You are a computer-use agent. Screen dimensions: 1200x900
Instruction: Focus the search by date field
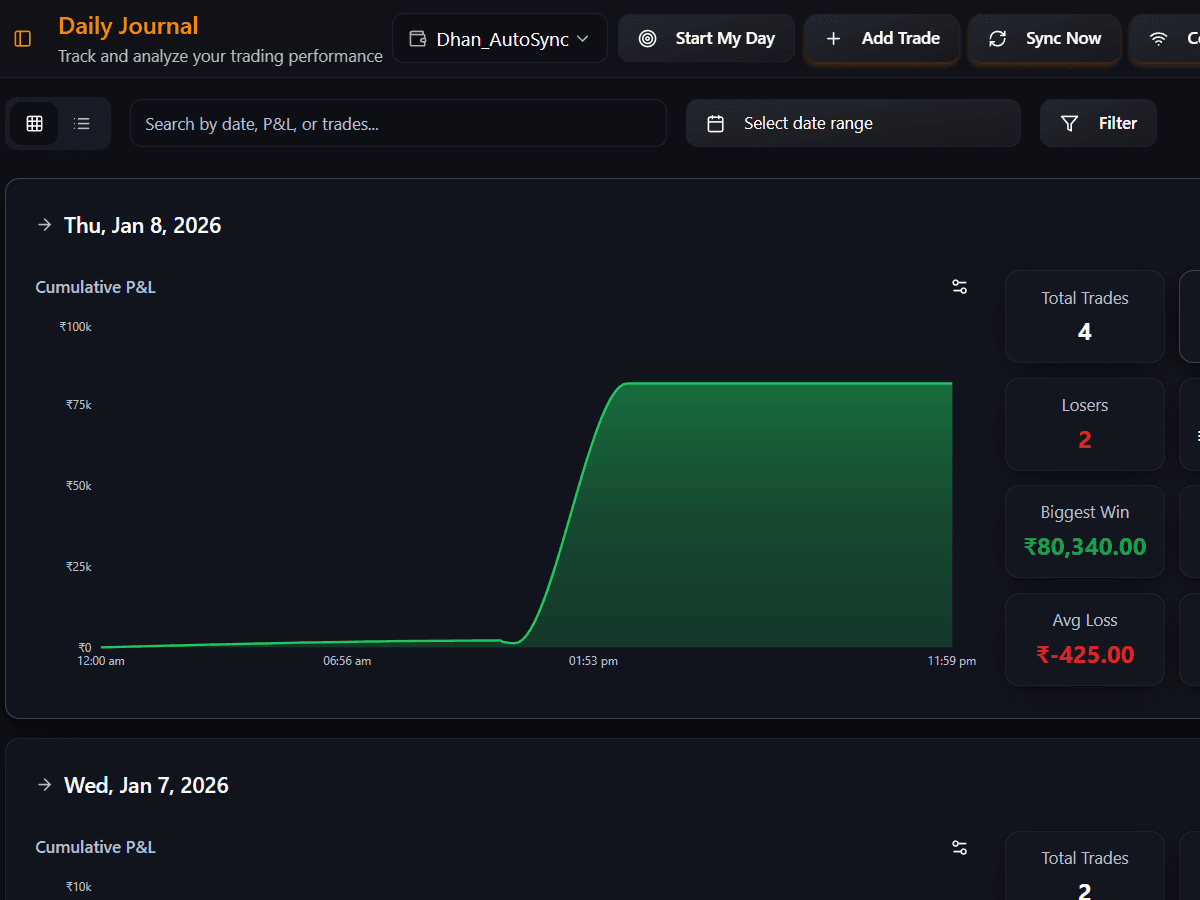(x=398, y=124)
